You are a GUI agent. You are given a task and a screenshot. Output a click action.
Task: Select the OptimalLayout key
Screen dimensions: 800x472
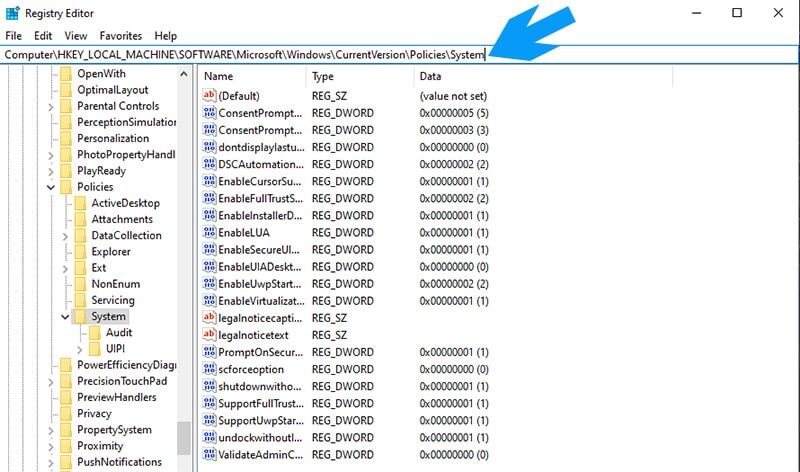coord(112,90)
